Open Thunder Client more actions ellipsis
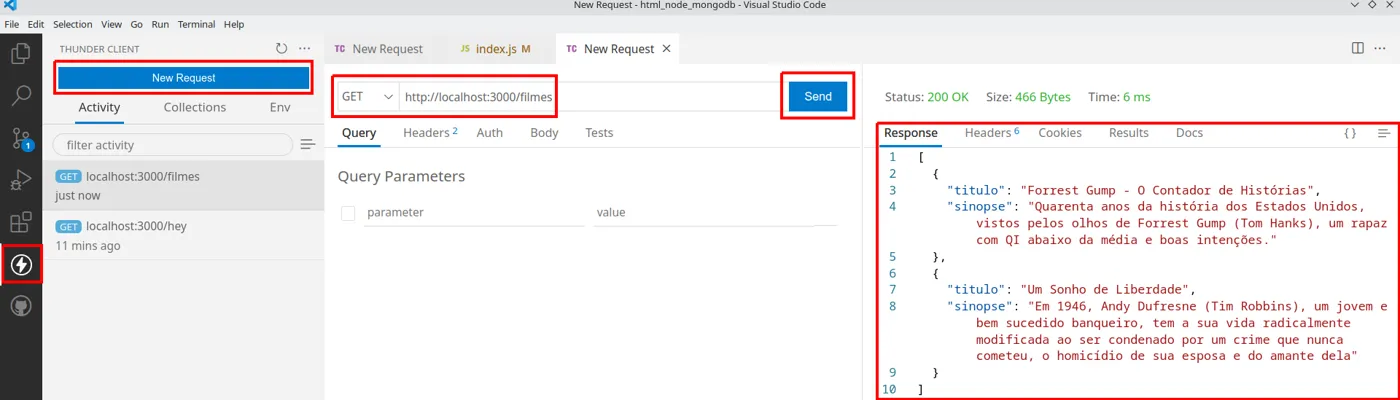The width and height of the screenshot is (1400, 400). tap(305, 48)
